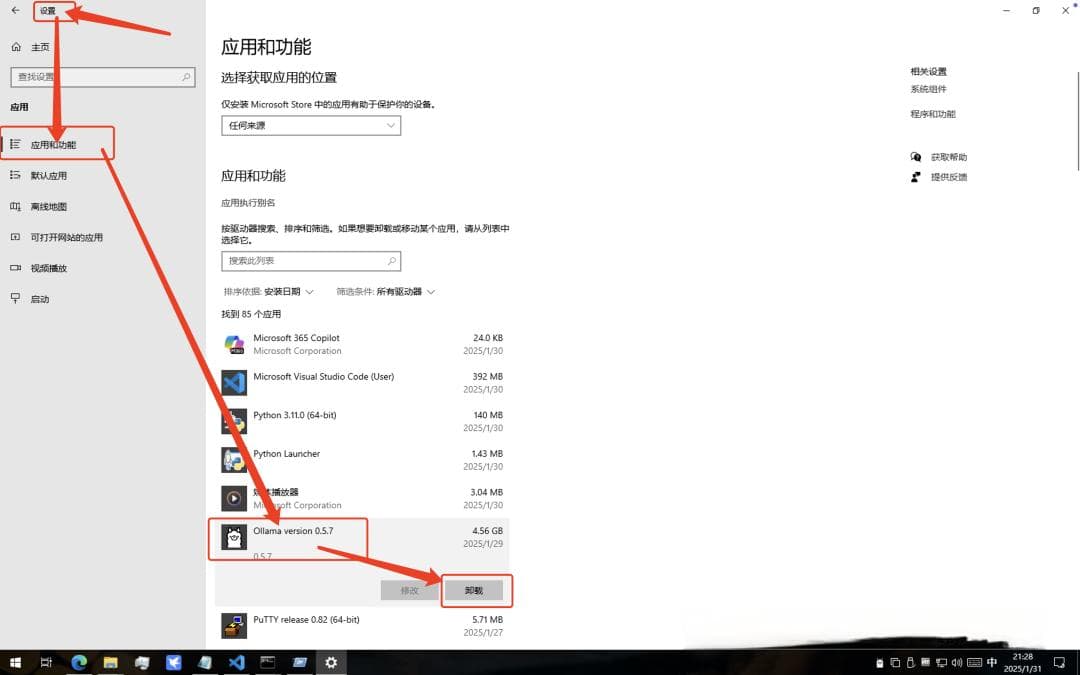This screenshot has height=675, width=1080.
Task: Click the vertical scrollbar on right edge
Action: [1077, 121]
